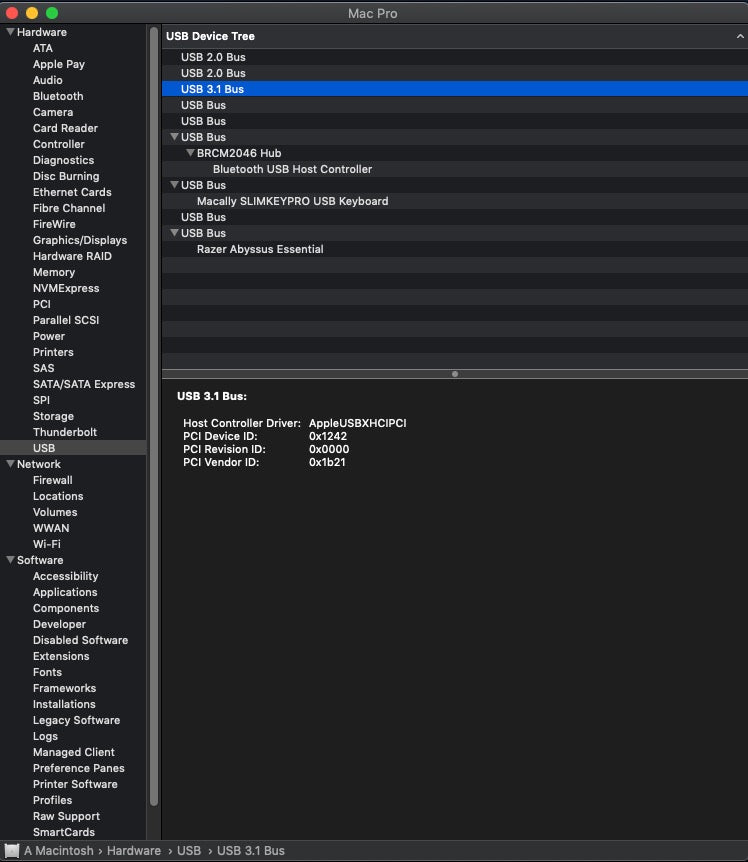
Task: Show the Wi-Fi network information
Action: 46,544
